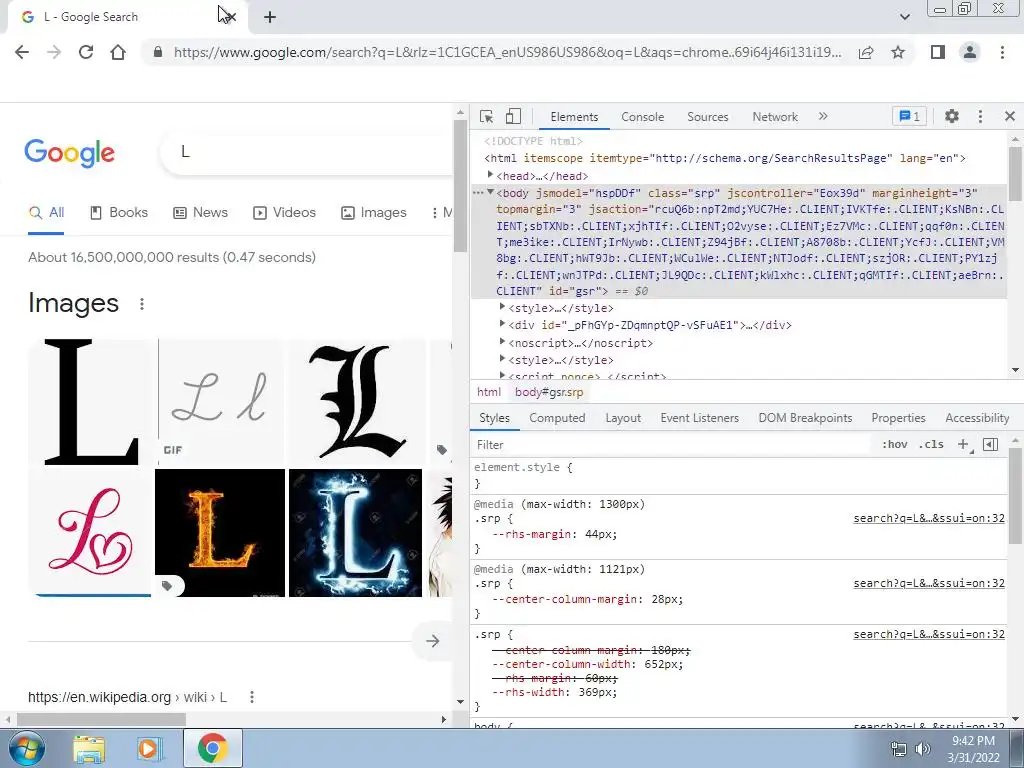Viewport: 1024px width, 768px height.
Task: Select the All search tab
Action: tap(46, 213)
